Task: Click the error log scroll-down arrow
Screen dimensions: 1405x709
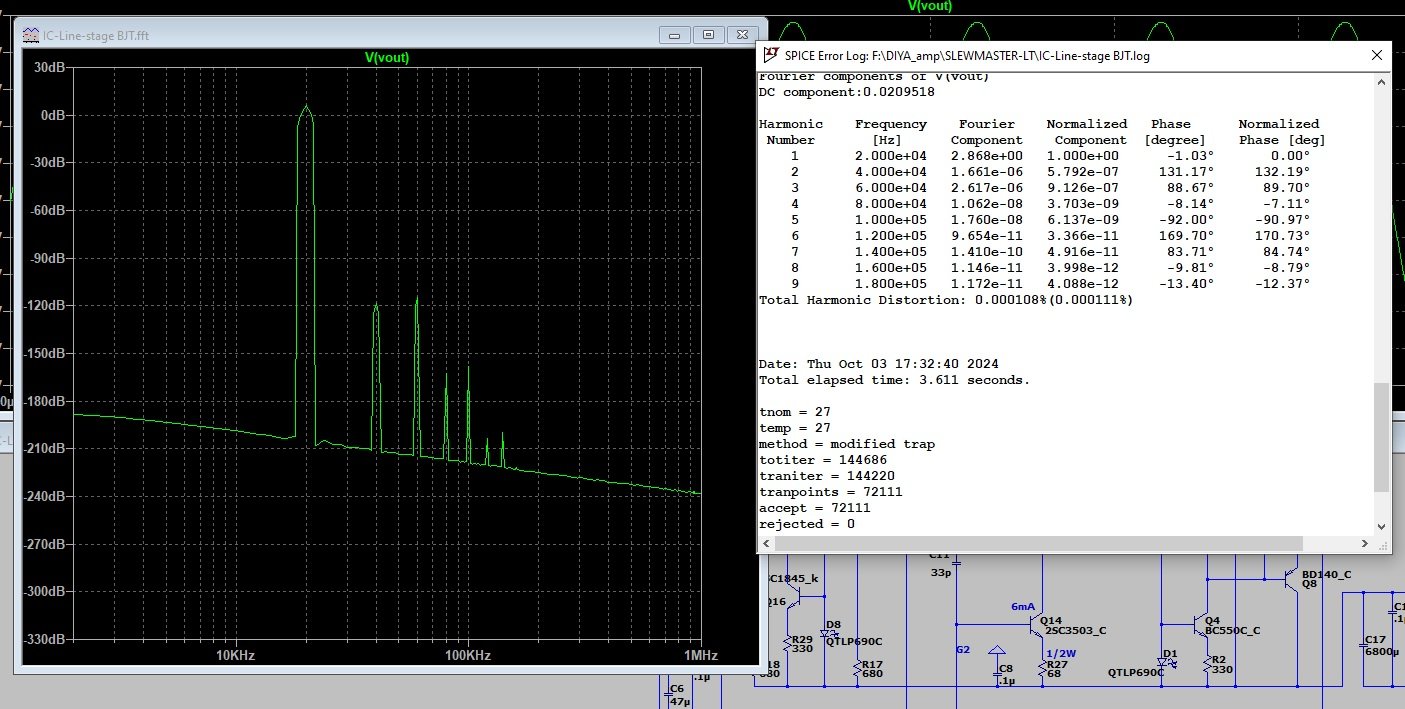Action: point(1381,526)
